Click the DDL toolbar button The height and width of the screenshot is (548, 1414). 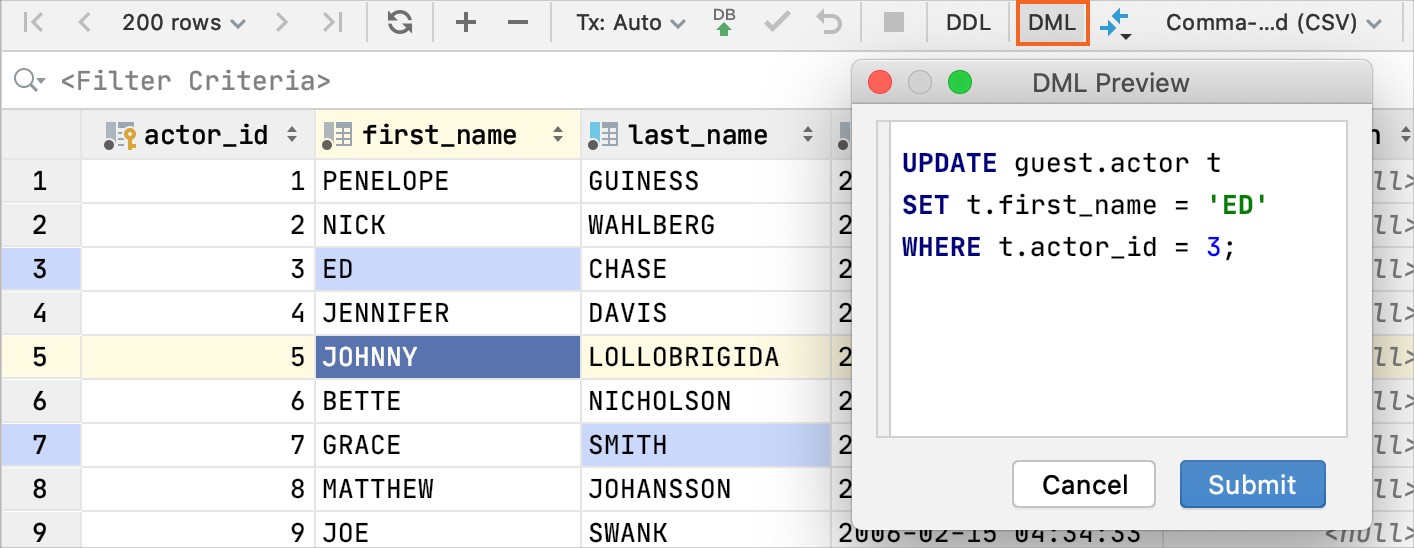[x=968, y=23]
